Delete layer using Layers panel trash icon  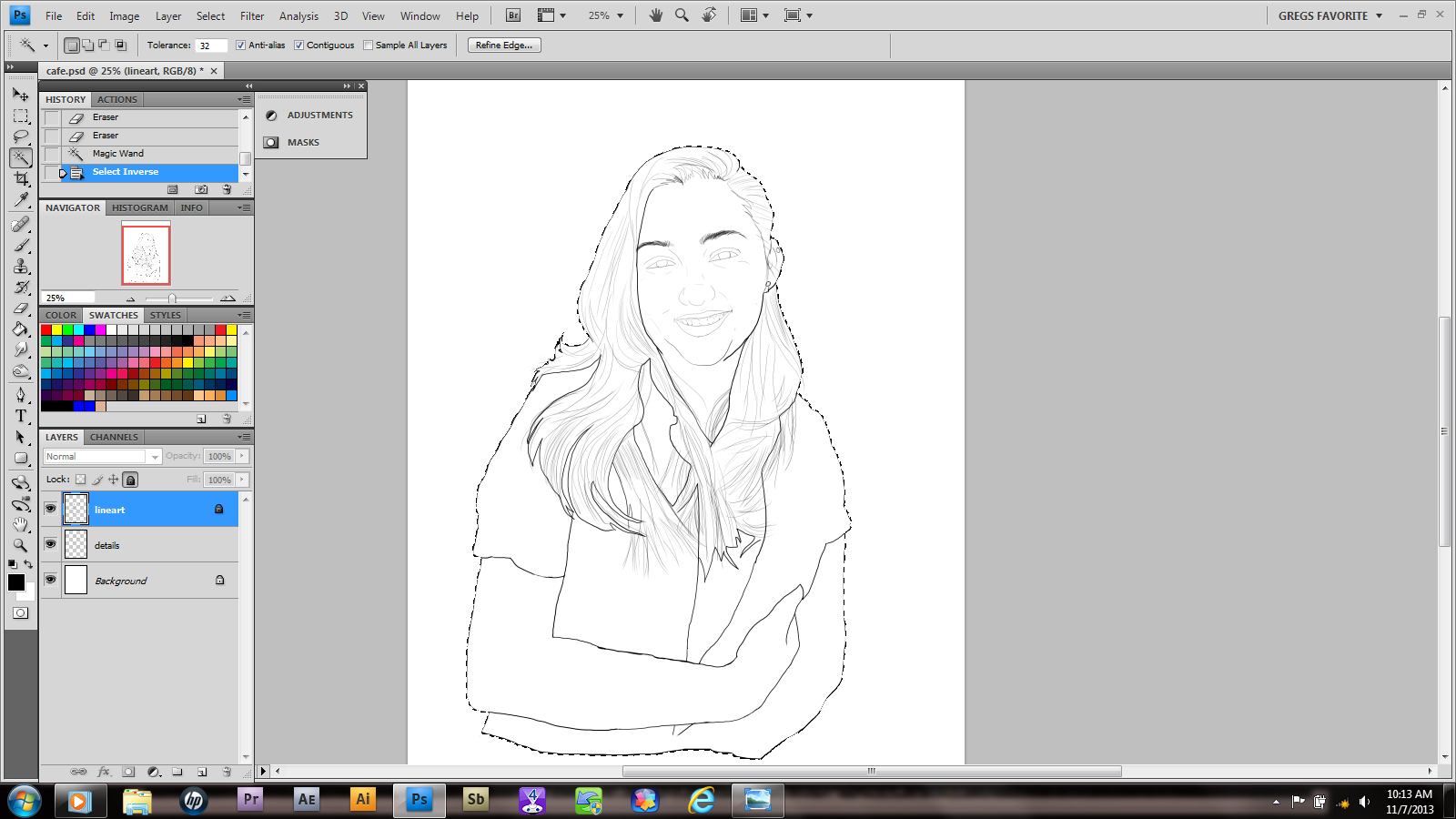click(227, 772)
